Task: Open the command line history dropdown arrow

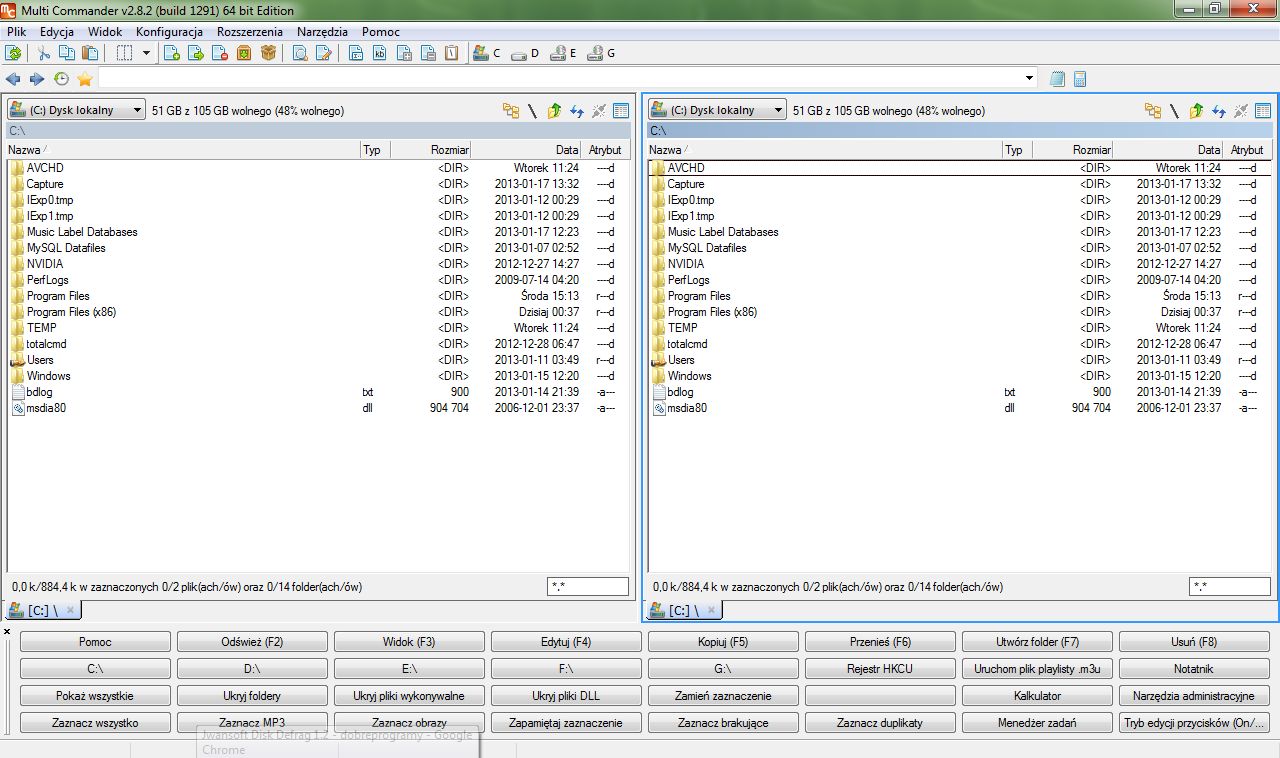Action: [x=1030, y=78]
